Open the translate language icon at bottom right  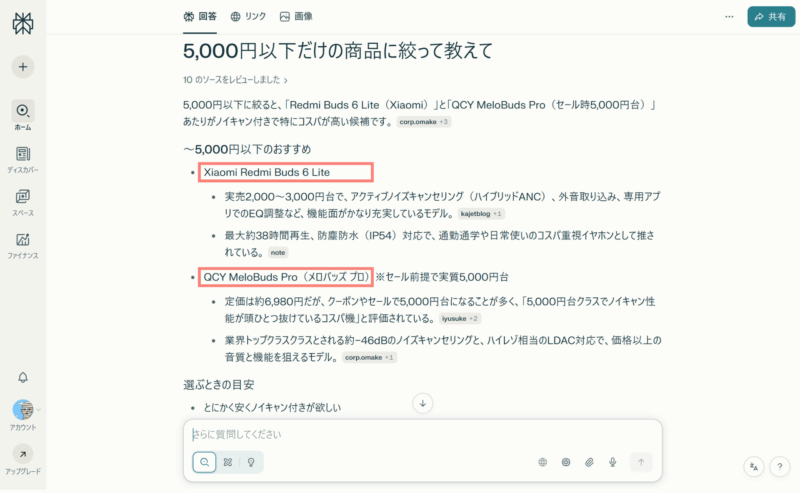point(754,466)
